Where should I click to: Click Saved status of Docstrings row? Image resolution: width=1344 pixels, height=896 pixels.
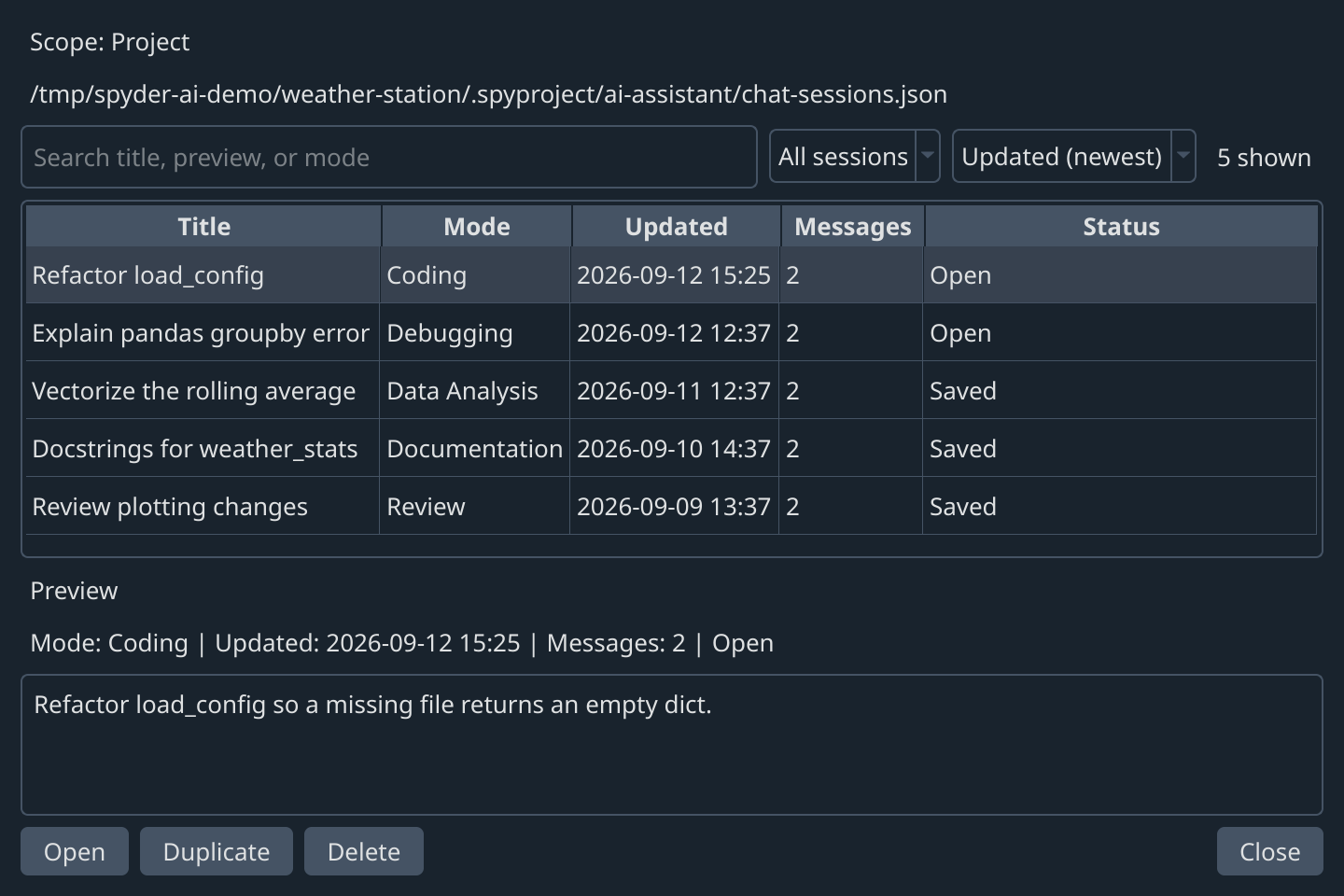pyautogui.click(x=1120, y=449)
